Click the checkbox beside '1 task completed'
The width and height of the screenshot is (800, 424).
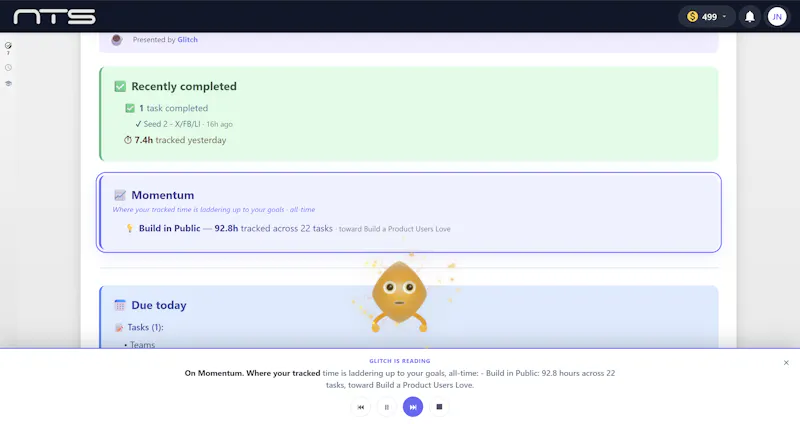(x=130, y=108)
